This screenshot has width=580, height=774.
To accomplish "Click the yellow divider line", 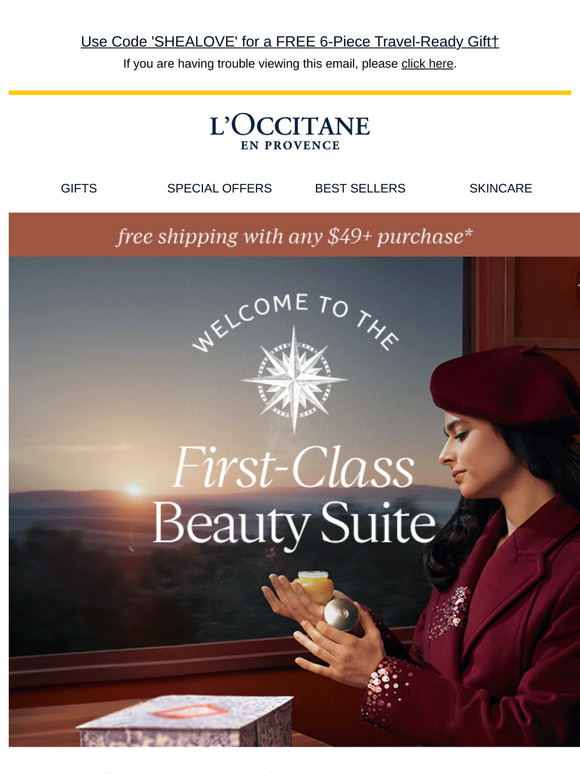I will 290,92.
